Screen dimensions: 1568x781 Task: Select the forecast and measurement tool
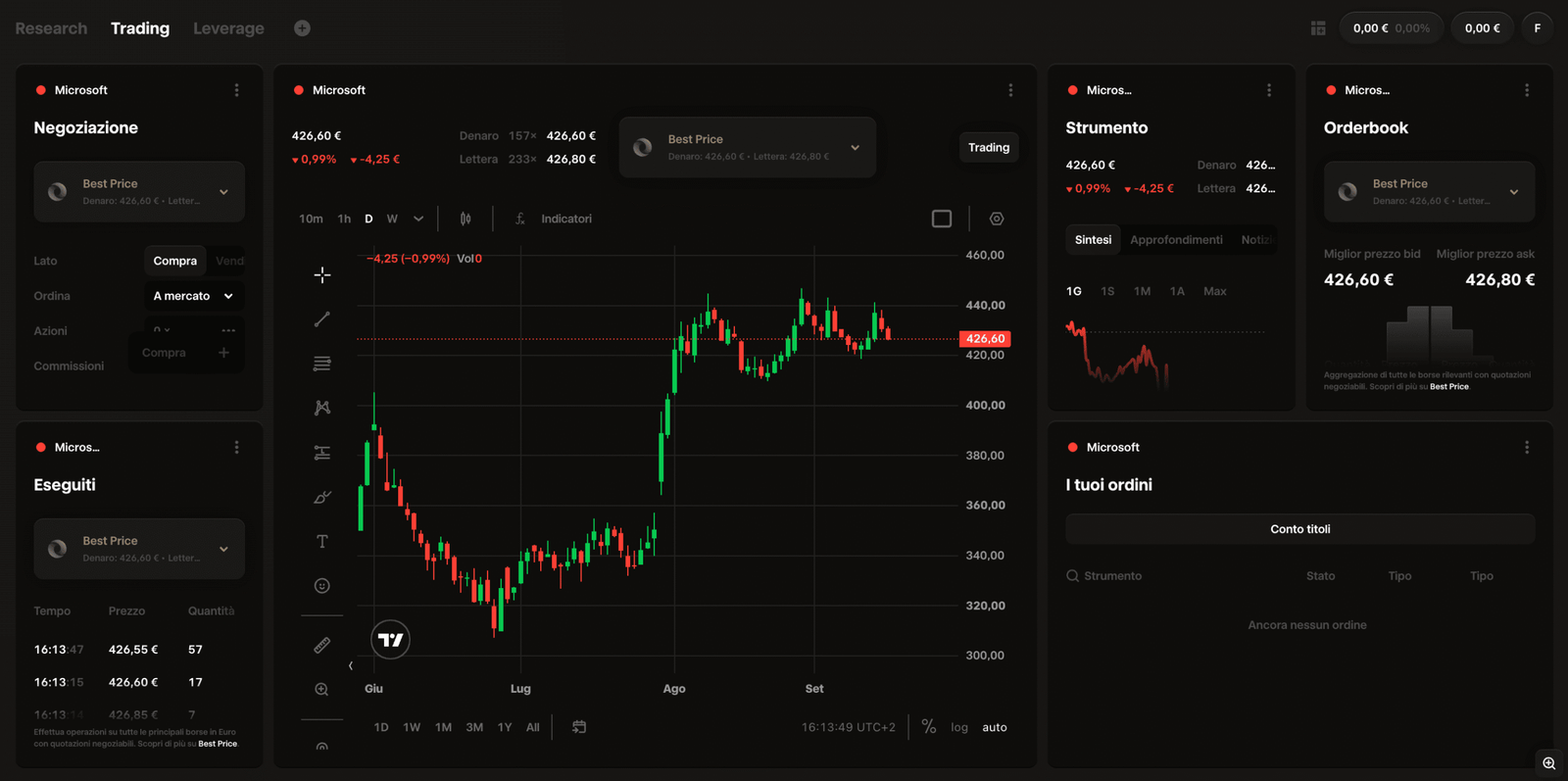pos(321,453)
